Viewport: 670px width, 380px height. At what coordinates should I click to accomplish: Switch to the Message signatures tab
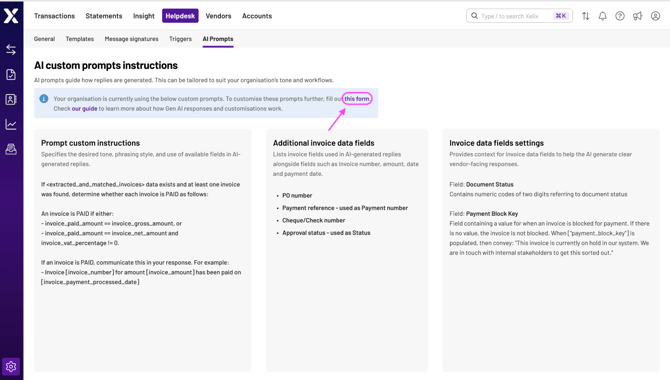pyautogui.click(x=132, y=39)
